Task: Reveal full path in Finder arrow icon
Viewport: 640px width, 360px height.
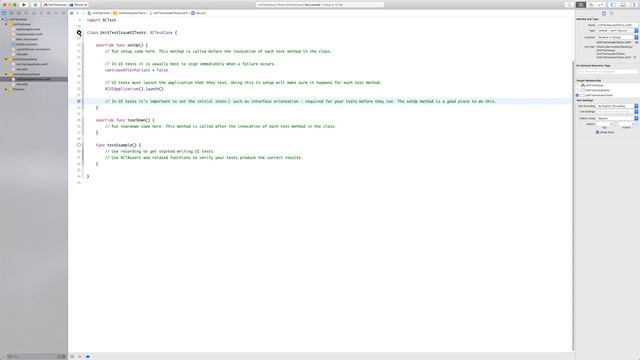Action: click(635, 57)
